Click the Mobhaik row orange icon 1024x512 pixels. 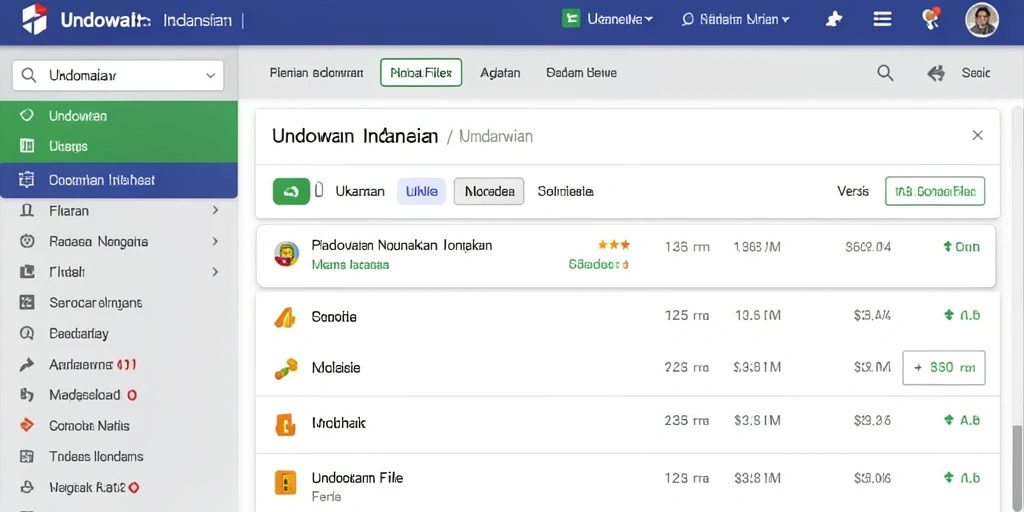tap(285, 424)
